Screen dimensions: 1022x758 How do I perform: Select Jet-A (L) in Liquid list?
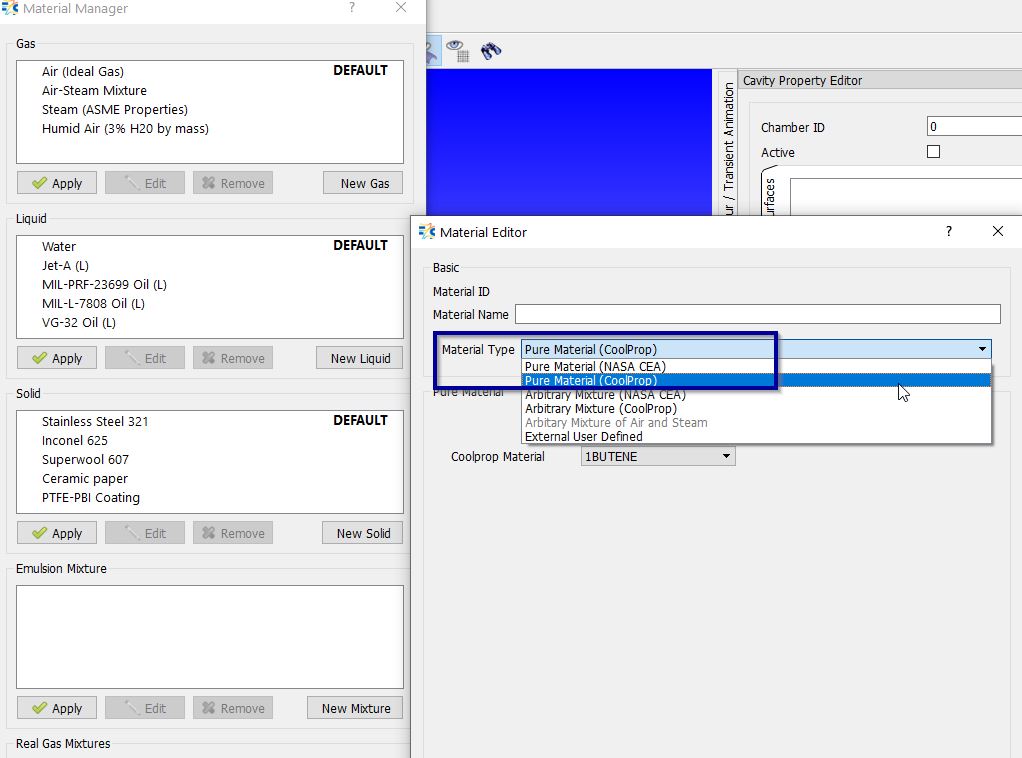point(65,265)
